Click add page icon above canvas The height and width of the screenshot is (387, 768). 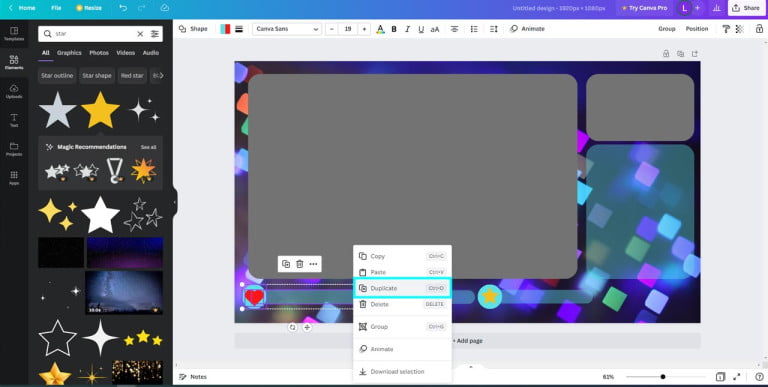[x=695, y=54]
